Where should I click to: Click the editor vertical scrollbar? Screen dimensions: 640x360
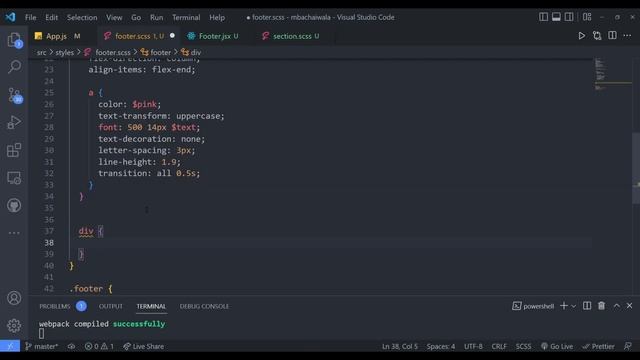[x=636, y=168]
